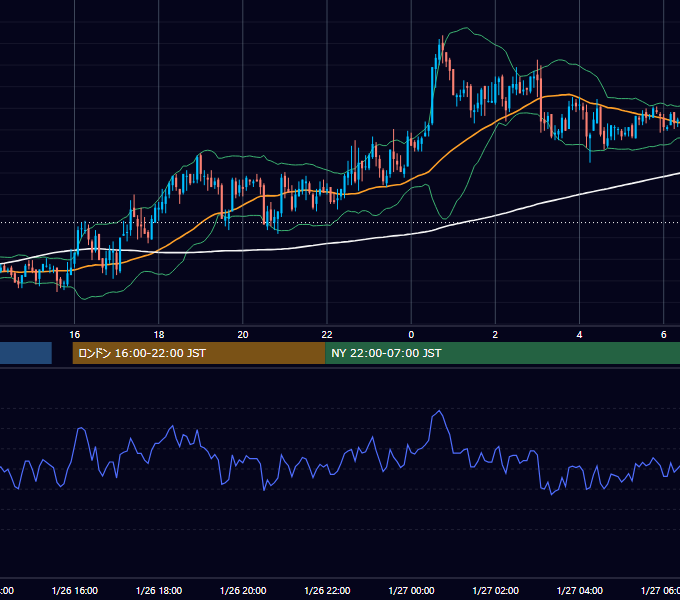Click the 22 hour label on chart axis
Image resolution: width=680 pixels, height=600 pixels.
pos(327,335)
